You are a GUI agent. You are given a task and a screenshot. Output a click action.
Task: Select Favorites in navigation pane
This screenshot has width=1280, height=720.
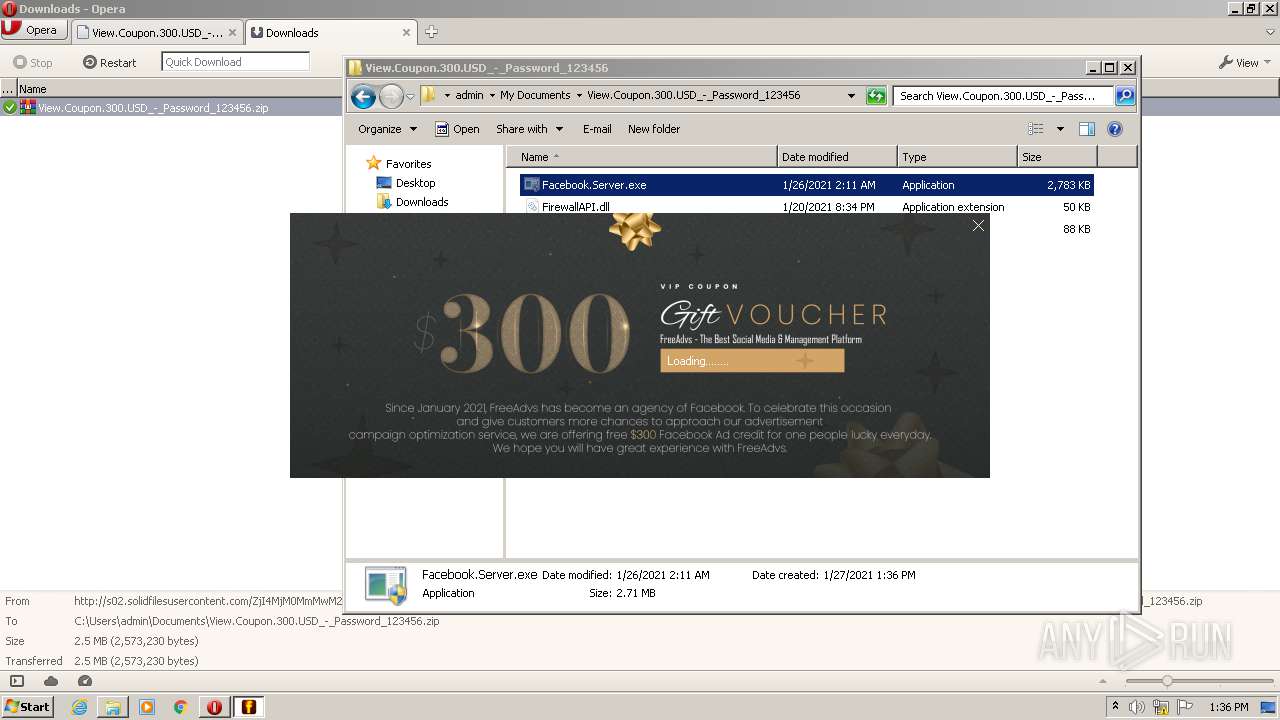399,163
